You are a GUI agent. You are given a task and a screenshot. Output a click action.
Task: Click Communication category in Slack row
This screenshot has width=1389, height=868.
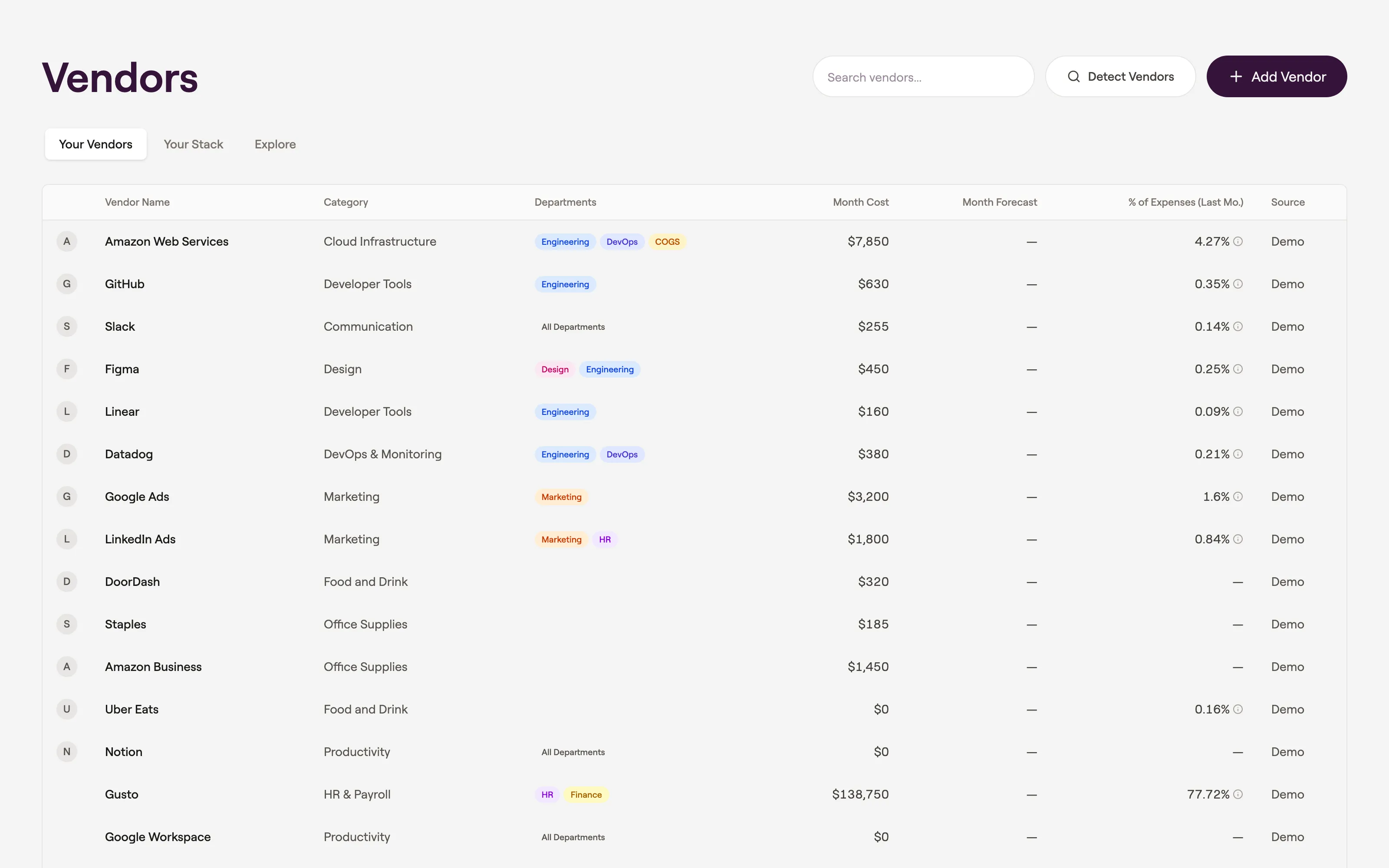tap(368, 327)
